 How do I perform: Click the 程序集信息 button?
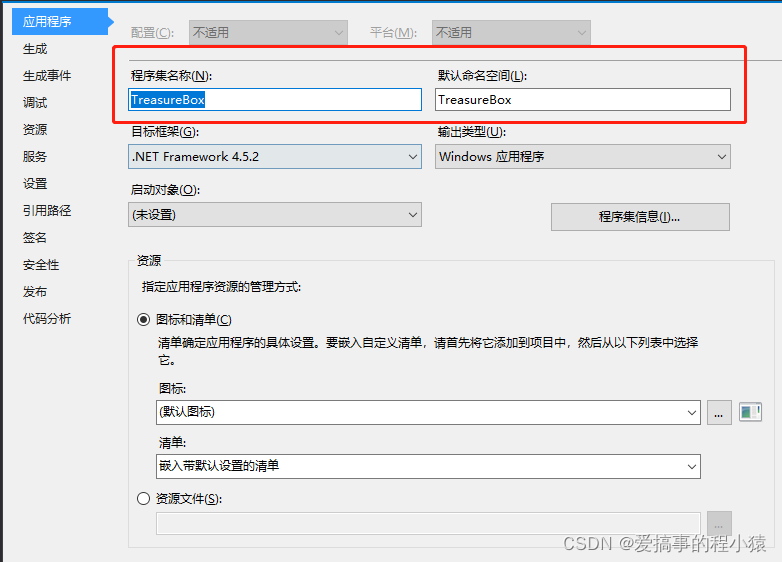pyautogui.click(x=640, y=217)
